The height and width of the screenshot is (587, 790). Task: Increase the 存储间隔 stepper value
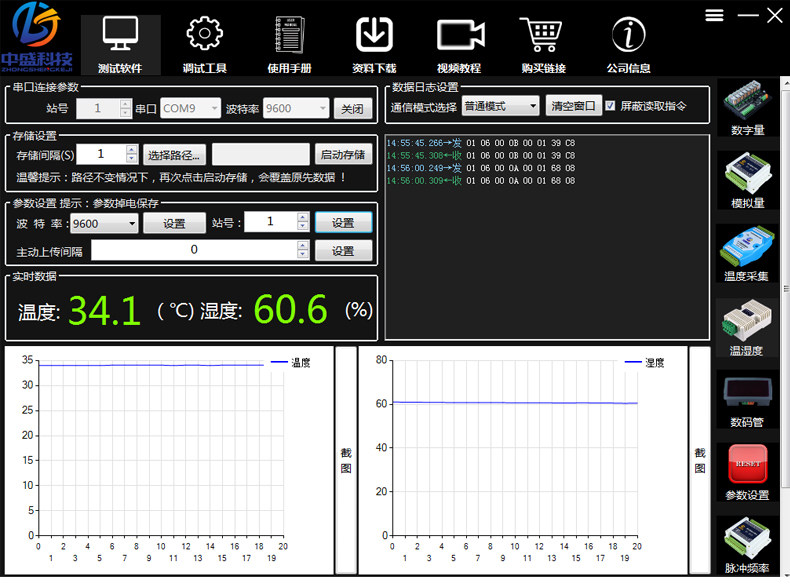(x=131, y=150)
